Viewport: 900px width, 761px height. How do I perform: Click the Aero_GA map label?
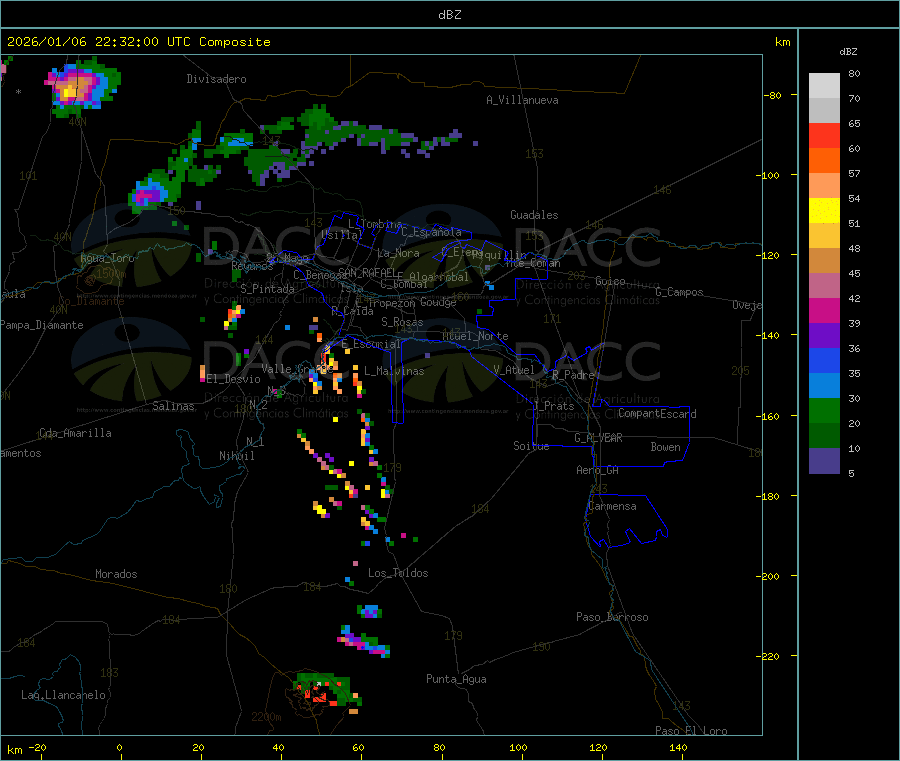[x=598, y=470]
